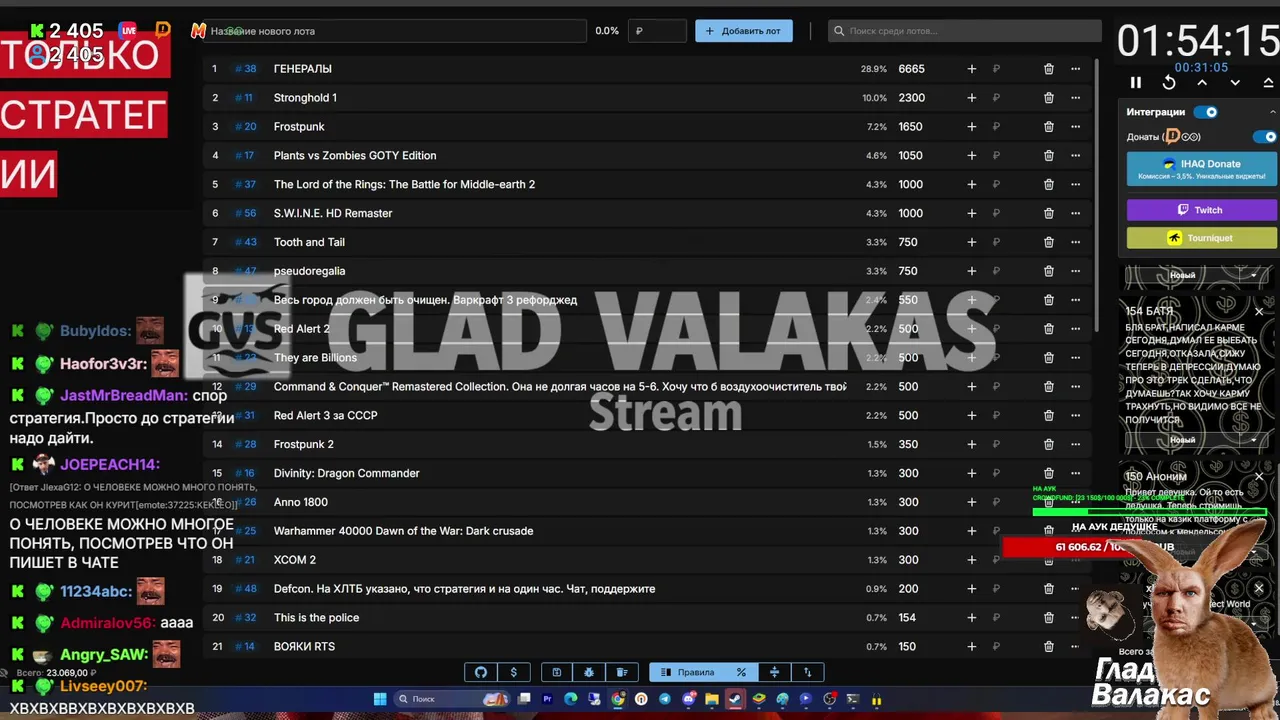The width and height of the screenshot is (1280, 720).
Task: Delete the Red Alert 3 за СССР lot
Action: [1049, 415]
